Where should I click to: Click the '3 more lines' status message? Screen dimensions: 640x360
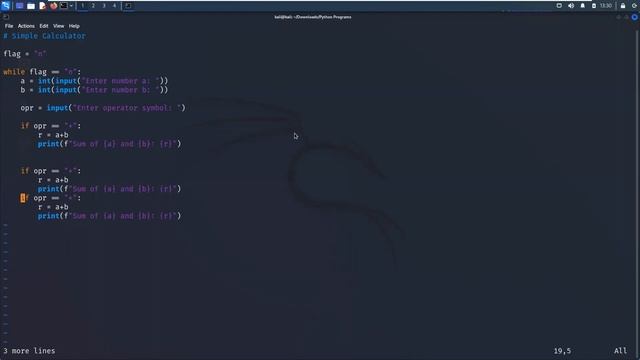tap(29, 351)
